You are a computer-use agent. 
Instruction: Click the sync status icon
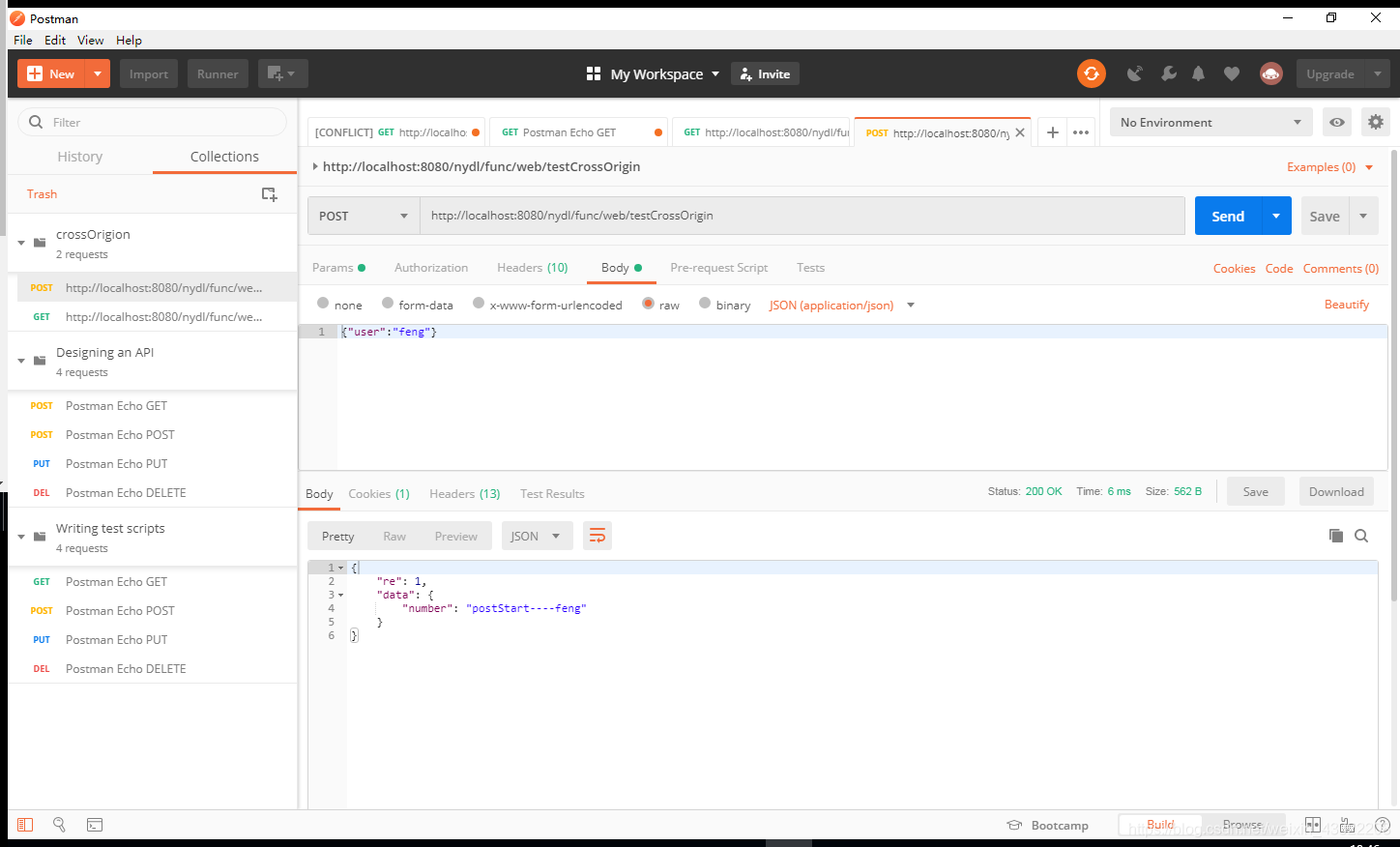[x=1092, y=73]
